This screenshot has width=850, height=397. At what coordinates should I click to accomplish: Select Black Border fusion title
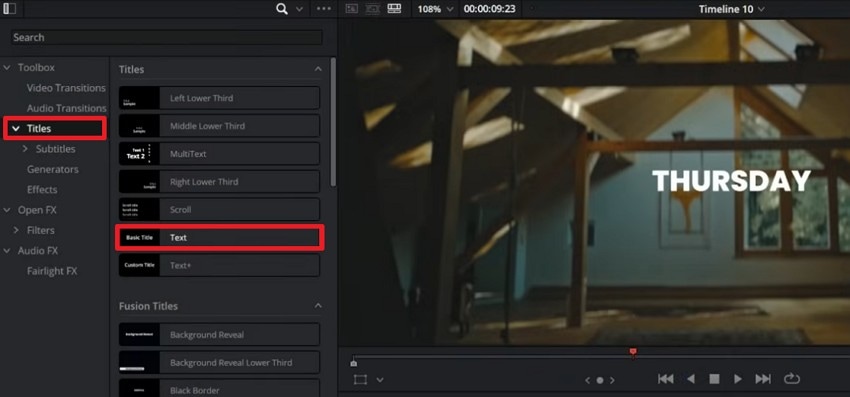click(219, 388)
